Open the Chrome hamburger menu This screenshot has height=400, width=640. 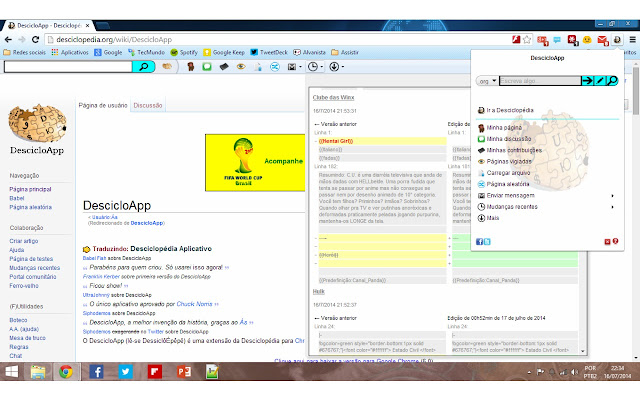coord(632,40)
